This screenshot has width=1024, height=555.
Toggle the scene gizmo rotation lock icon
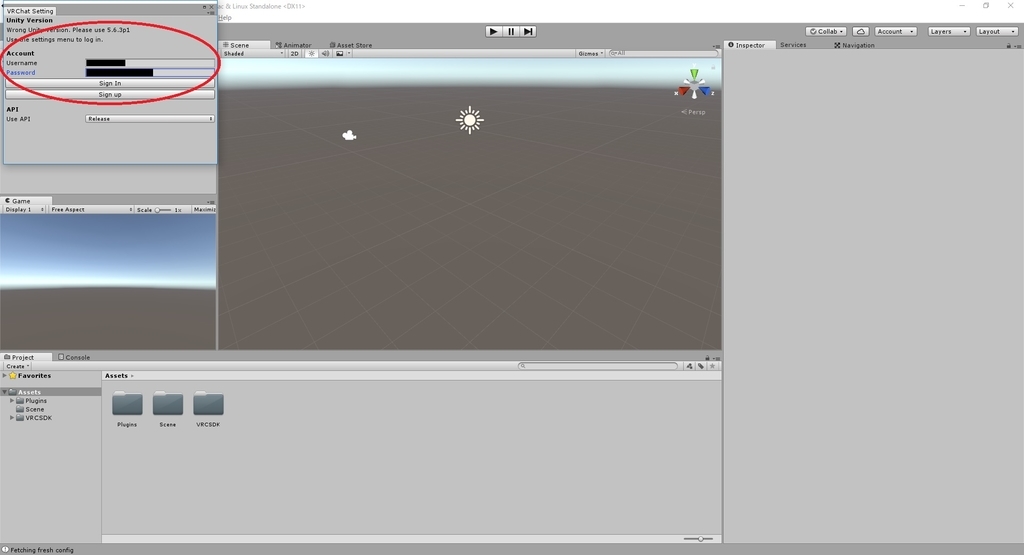(713, 67)
